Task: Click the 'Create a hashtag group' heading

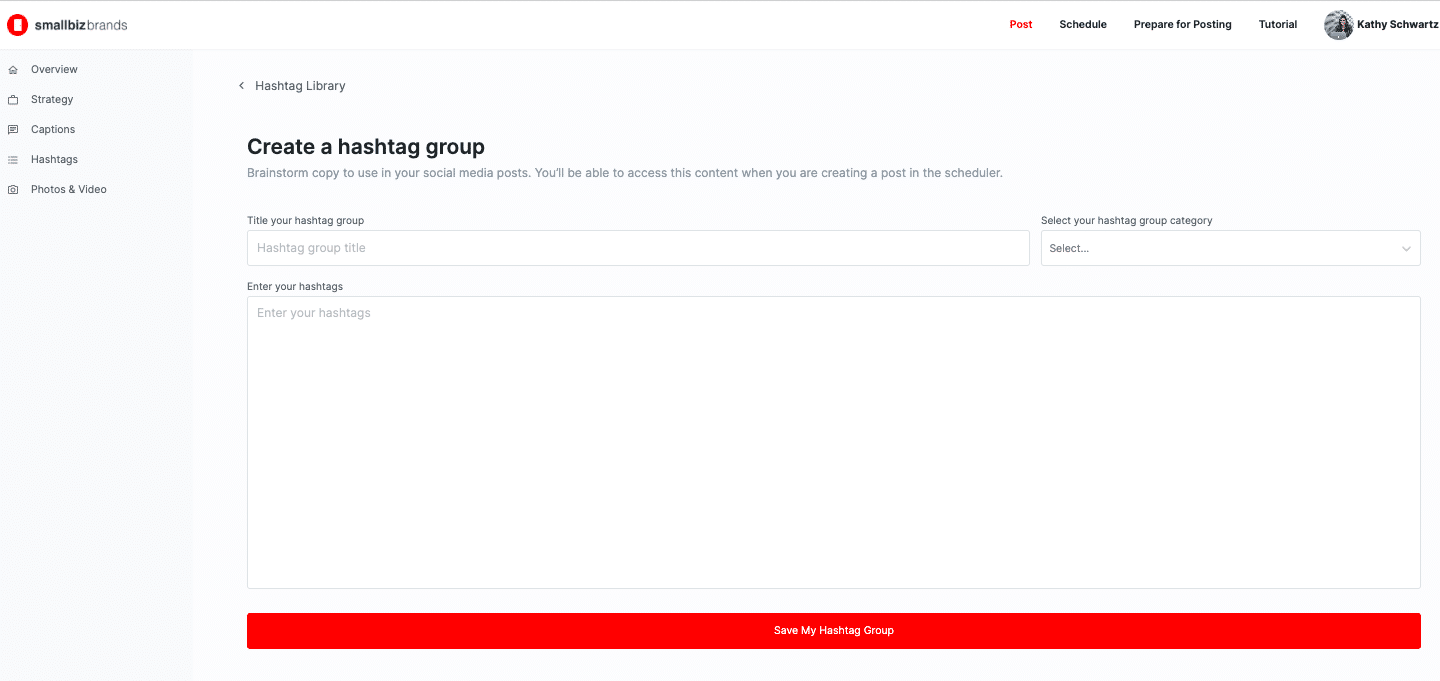Action: (366, 147)
